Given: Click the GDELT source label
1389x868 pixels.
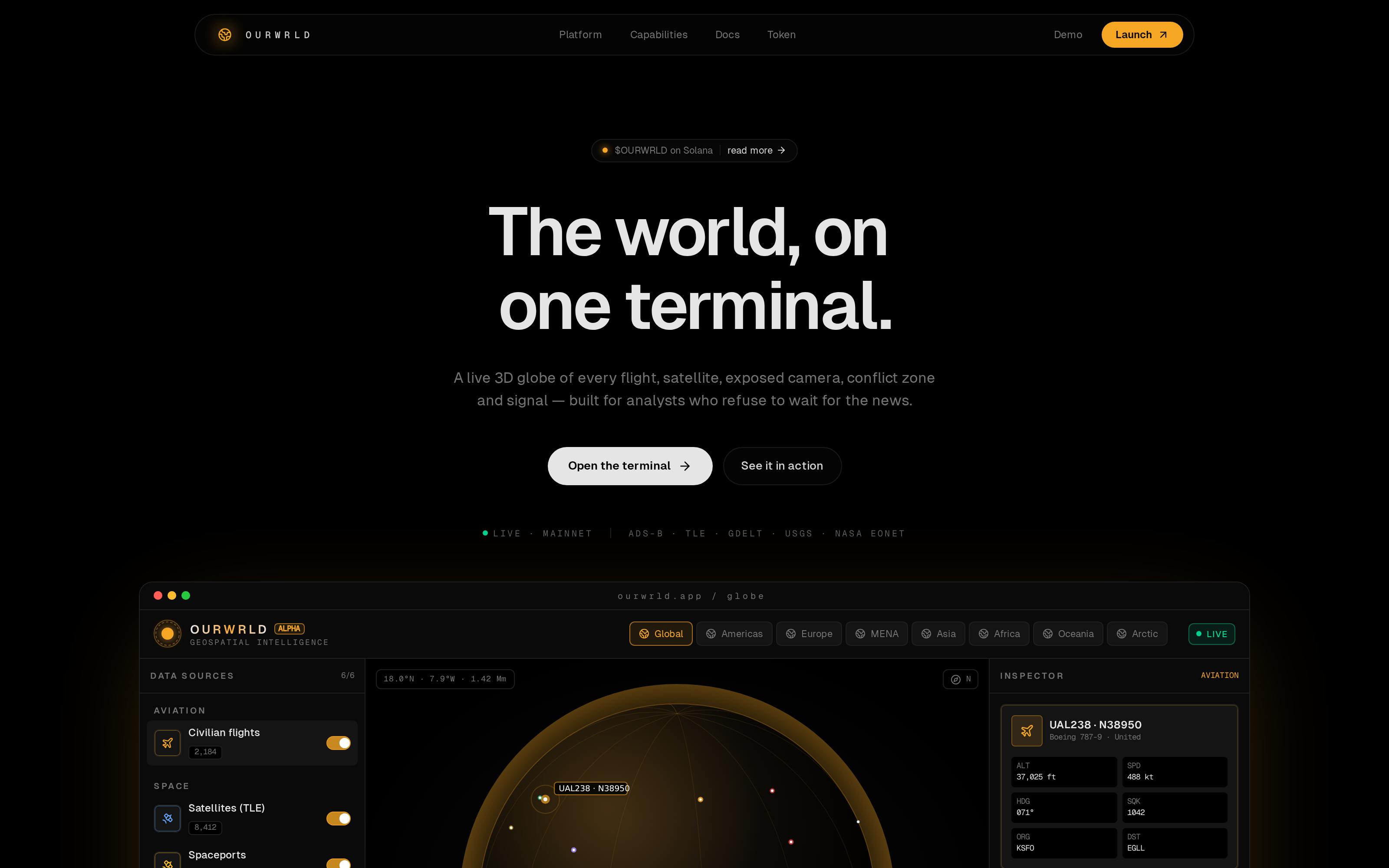Looking at the screenshot, I should [x=745, y=533].
